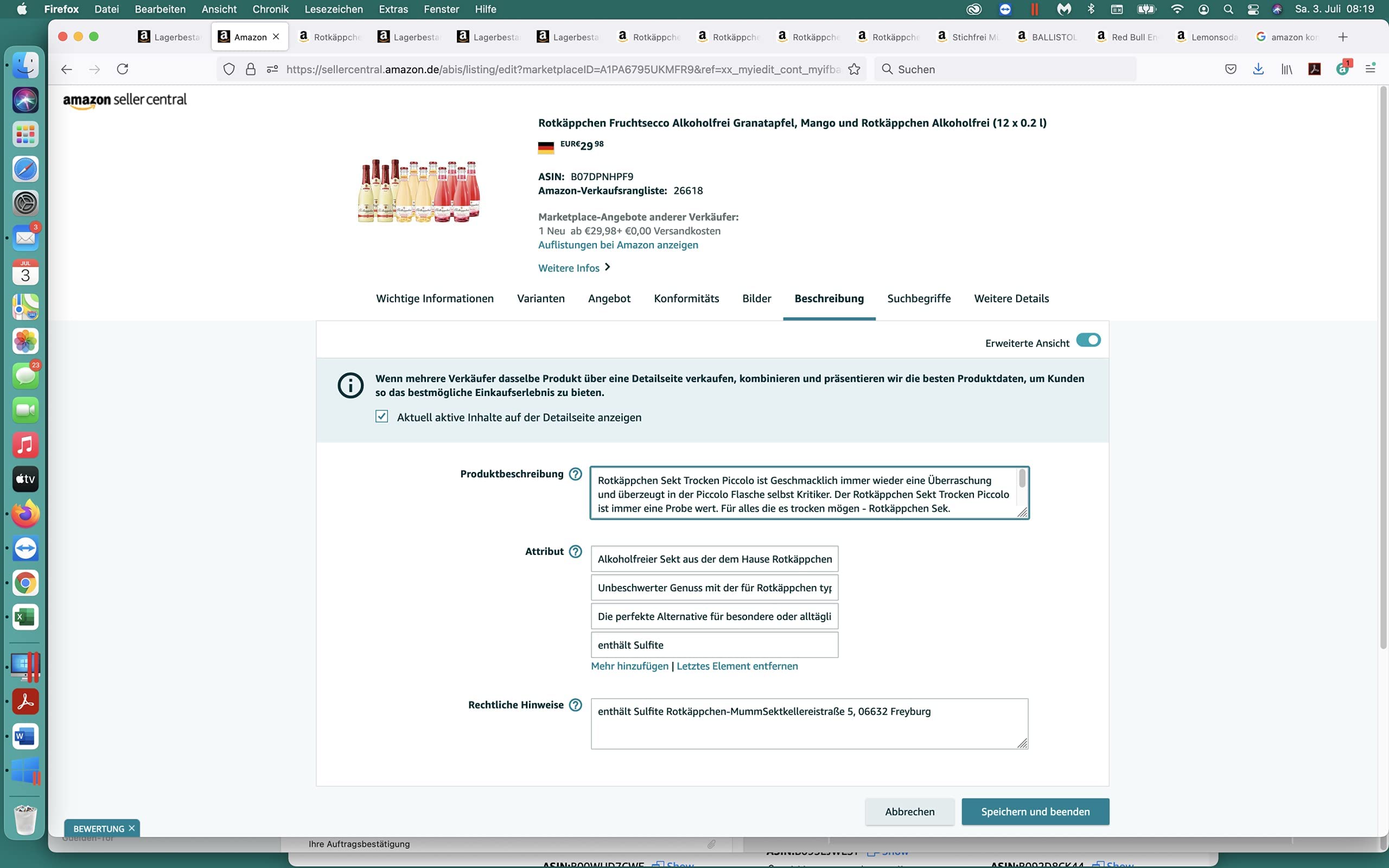Toggle the Erweiterte Ansicht switch
The width and height of the screenshot is (1389, 868).
pyautogui.click(x=1088, y=341)
